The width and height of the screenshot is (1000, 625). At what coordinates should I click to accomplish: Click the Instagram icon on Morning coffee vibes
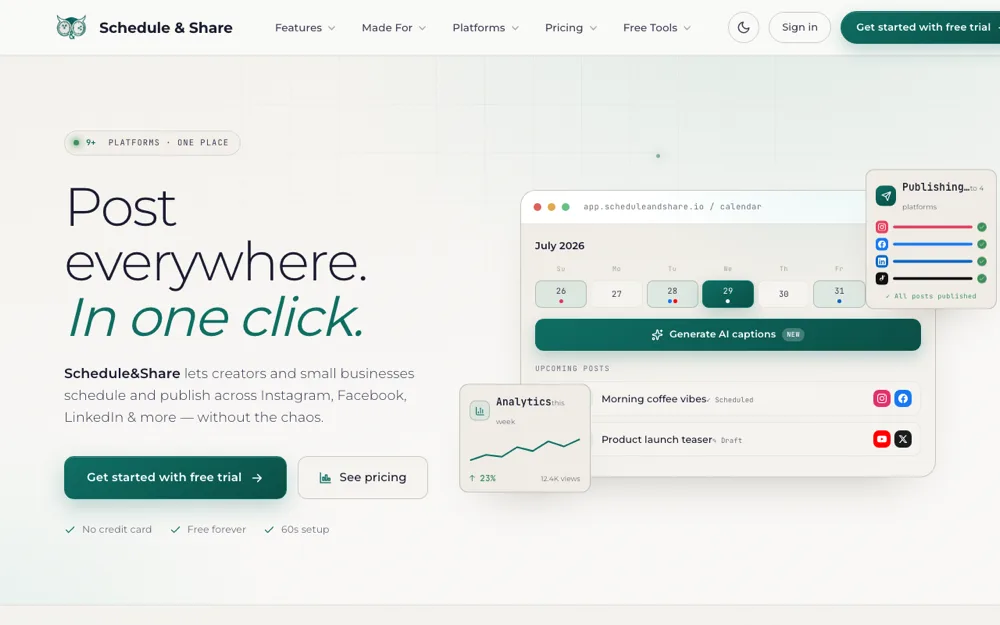coord(881,399)
